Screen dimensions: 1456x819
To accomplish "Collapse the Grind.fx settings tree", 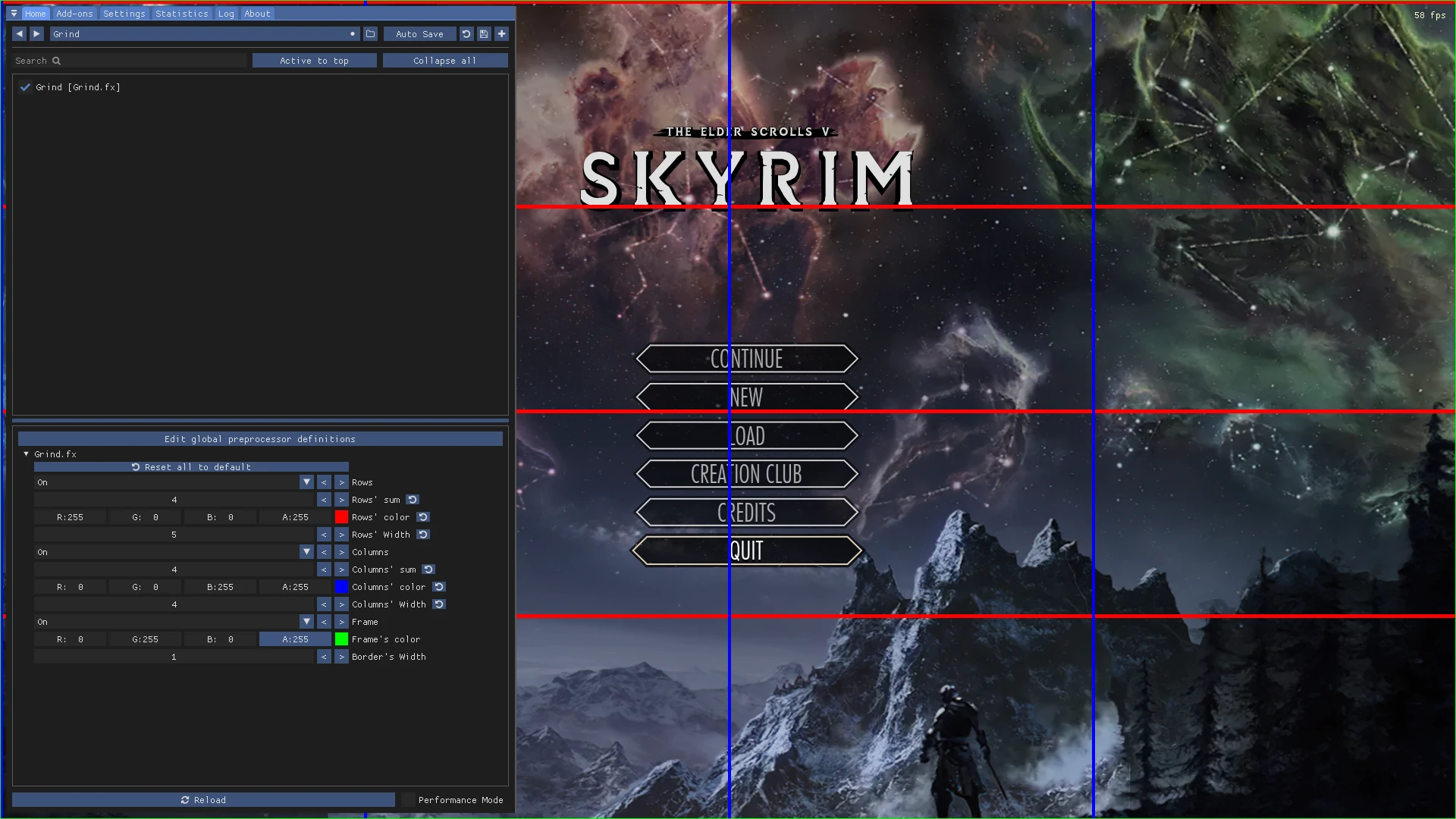I will coord(27,454).
